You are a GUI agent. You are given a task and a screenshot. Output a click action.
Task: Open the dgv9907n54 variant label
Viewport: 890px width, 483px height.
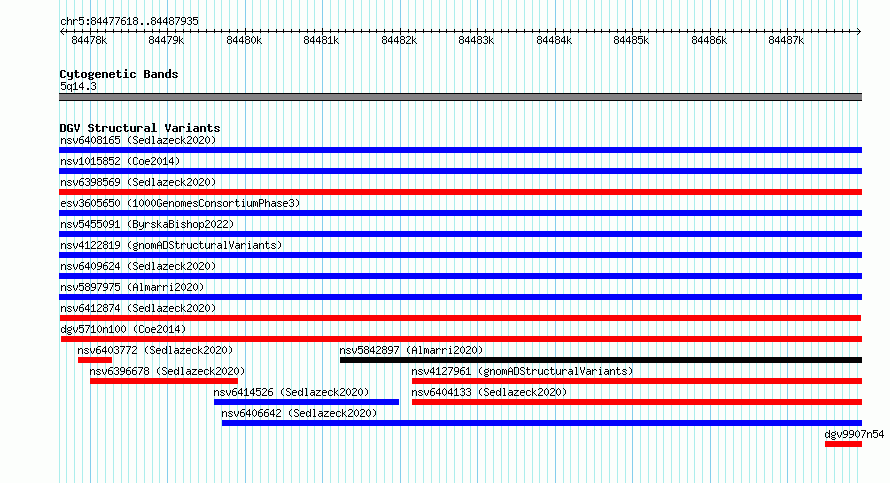click(x=854, y=434)
